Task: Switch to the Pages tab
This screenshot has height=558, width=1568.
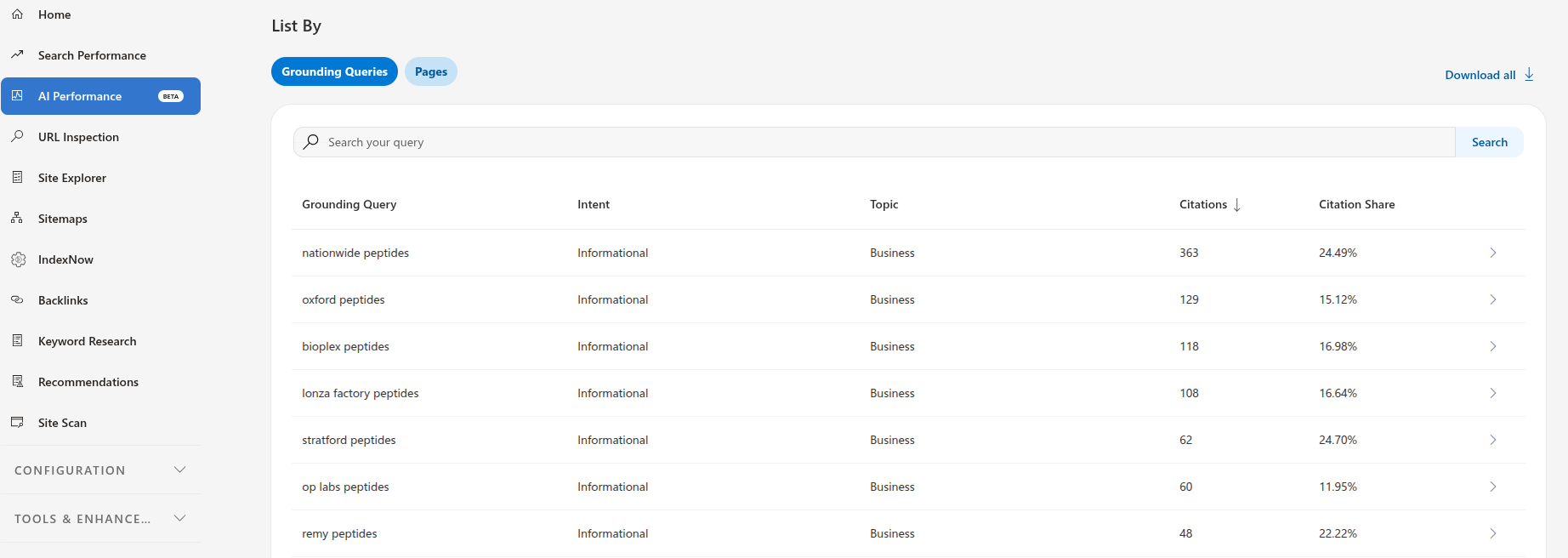Action: (431, 71)
